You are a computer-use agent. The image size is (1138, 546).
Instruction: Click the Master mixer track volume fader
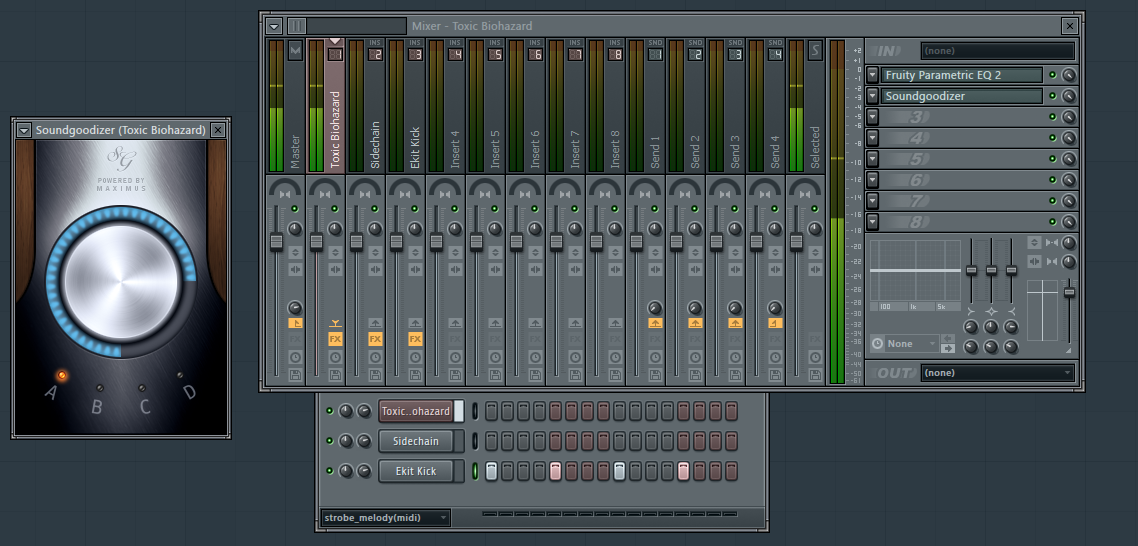click(277, 242)
